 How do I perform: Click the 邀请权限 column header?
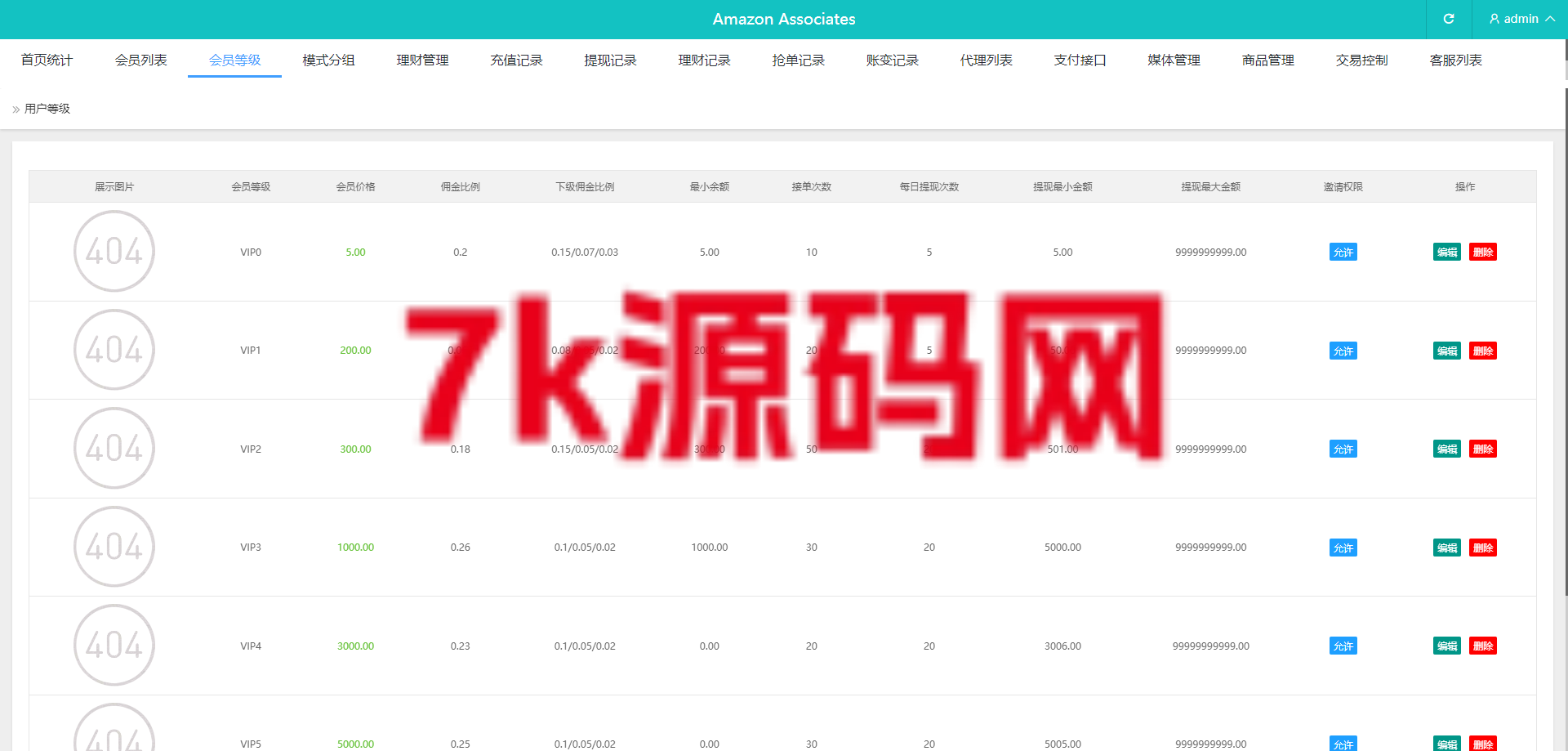pyautogui.click(x=1343, y=186)
